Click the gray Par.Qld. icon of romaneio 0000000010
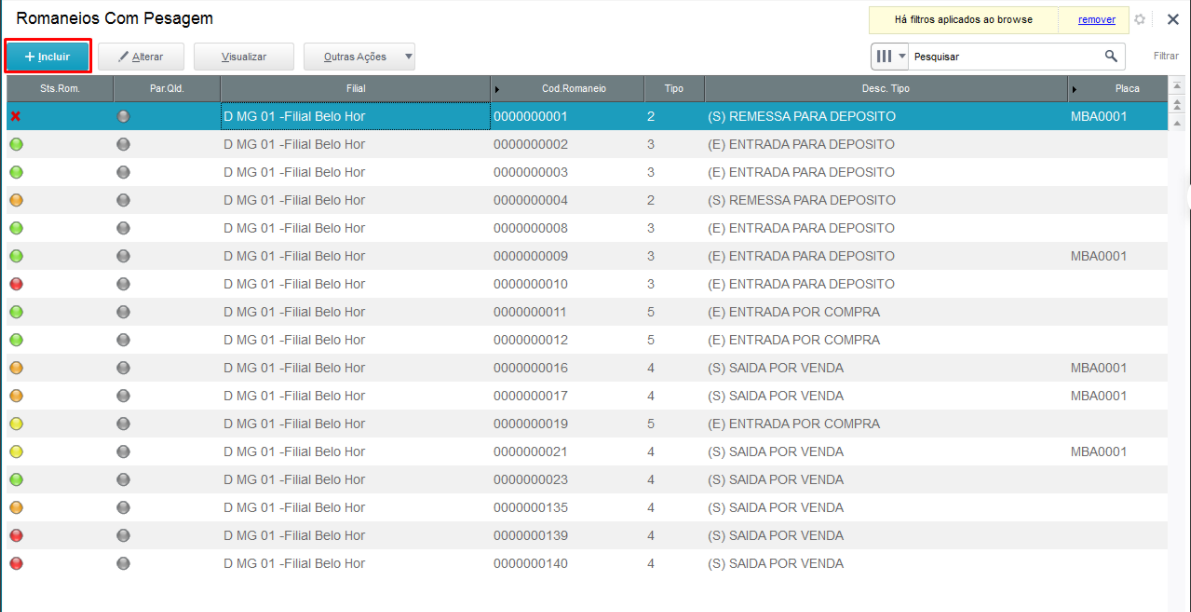 click(123, 284)
